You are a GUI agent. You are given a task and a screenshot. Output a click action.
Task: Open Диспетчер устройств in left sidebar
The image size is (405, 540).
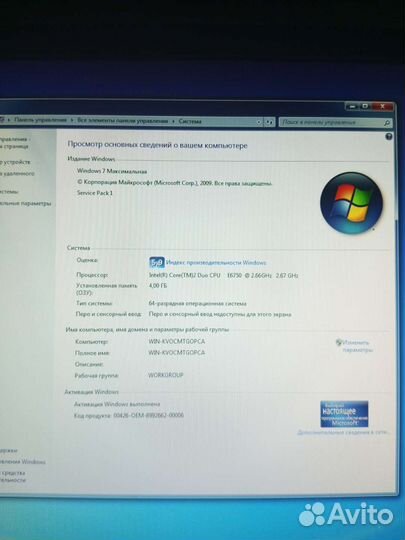point(15,162)
